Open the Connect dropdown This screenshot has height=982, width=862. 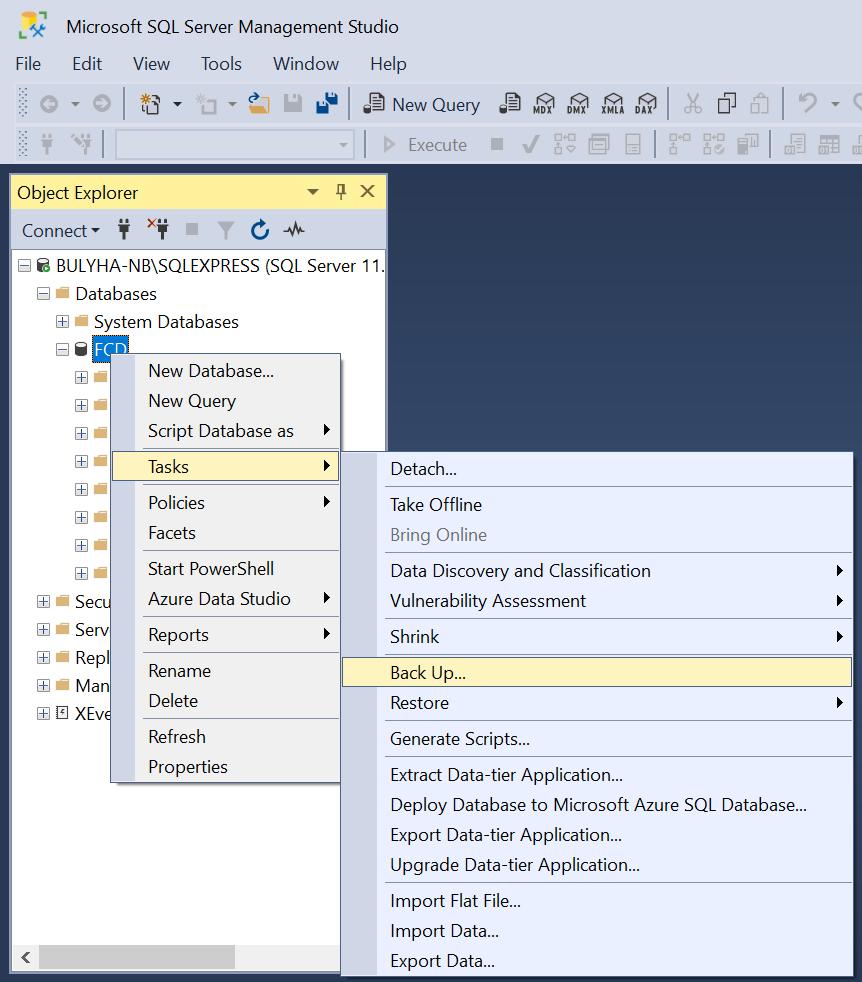click(x=61, y=230)
